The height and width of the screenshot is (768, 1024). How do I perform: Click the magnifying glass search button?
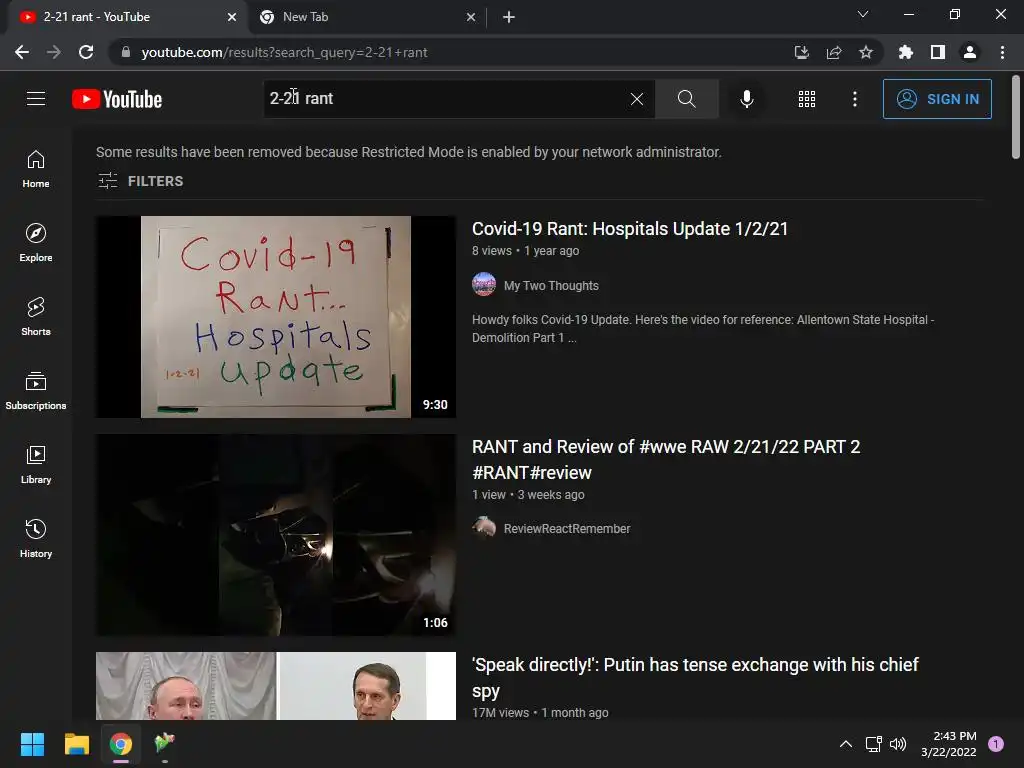pos(686,99)
